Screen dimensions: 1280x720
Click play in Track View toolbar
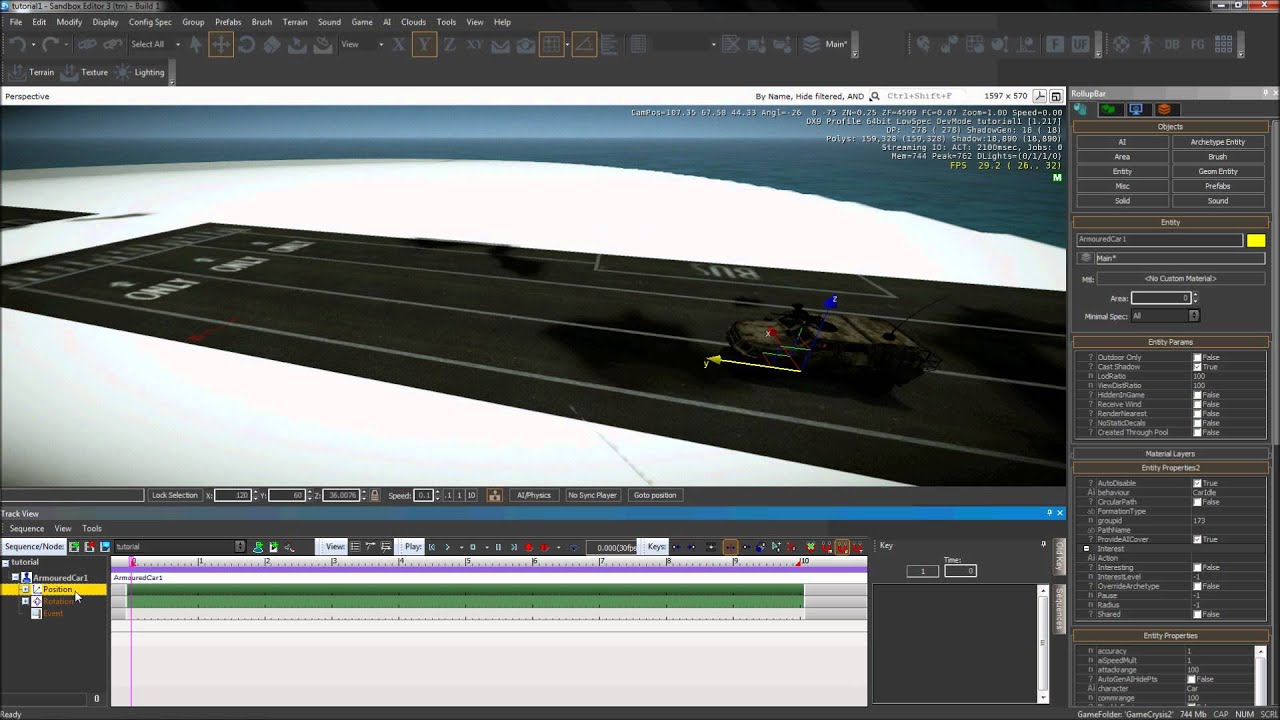click(x=447, y=547)
